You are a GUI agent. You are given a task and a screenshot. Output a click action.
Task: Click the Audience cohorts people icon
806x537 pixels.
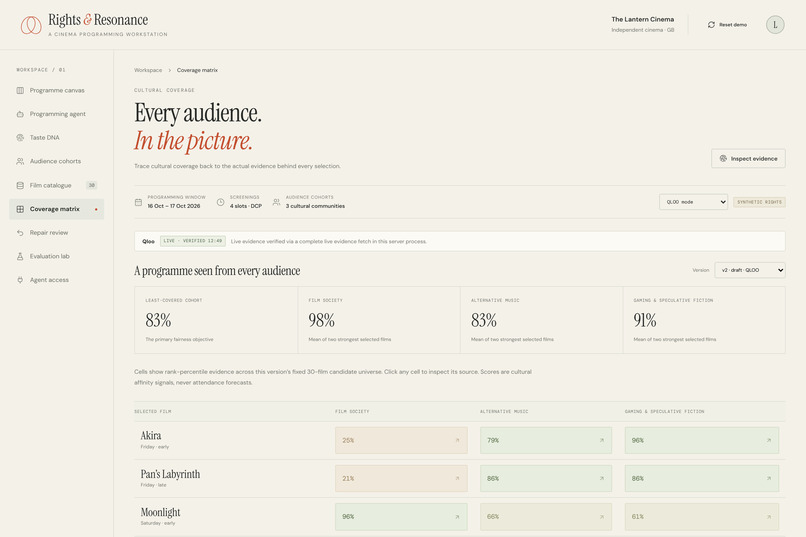[x=20, y=161]
